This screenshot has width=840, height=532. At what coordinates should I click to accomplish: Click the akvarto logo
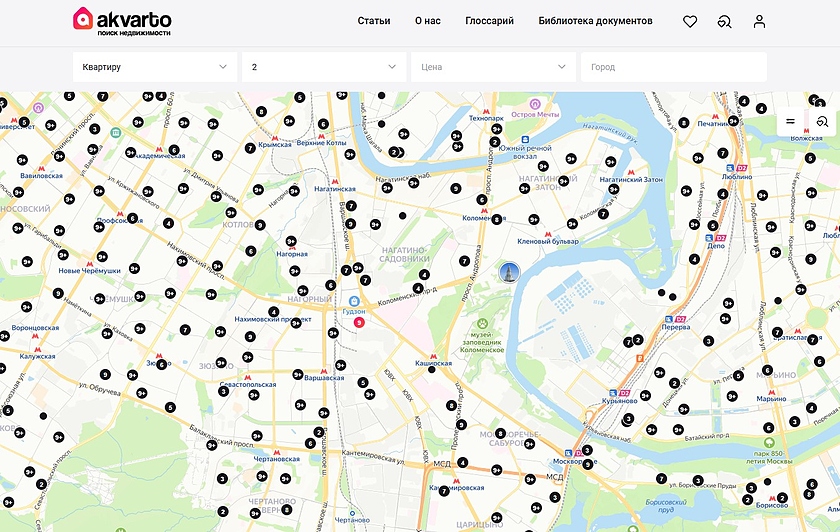point(122,21)
